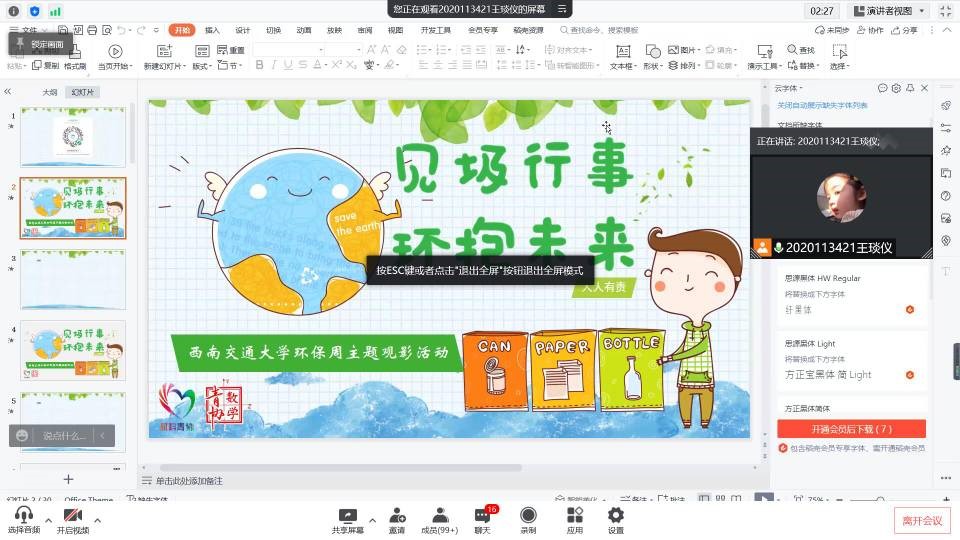Open the 邀请 invite icon
This screenshot has height=540, width=960.
point(397,515)
